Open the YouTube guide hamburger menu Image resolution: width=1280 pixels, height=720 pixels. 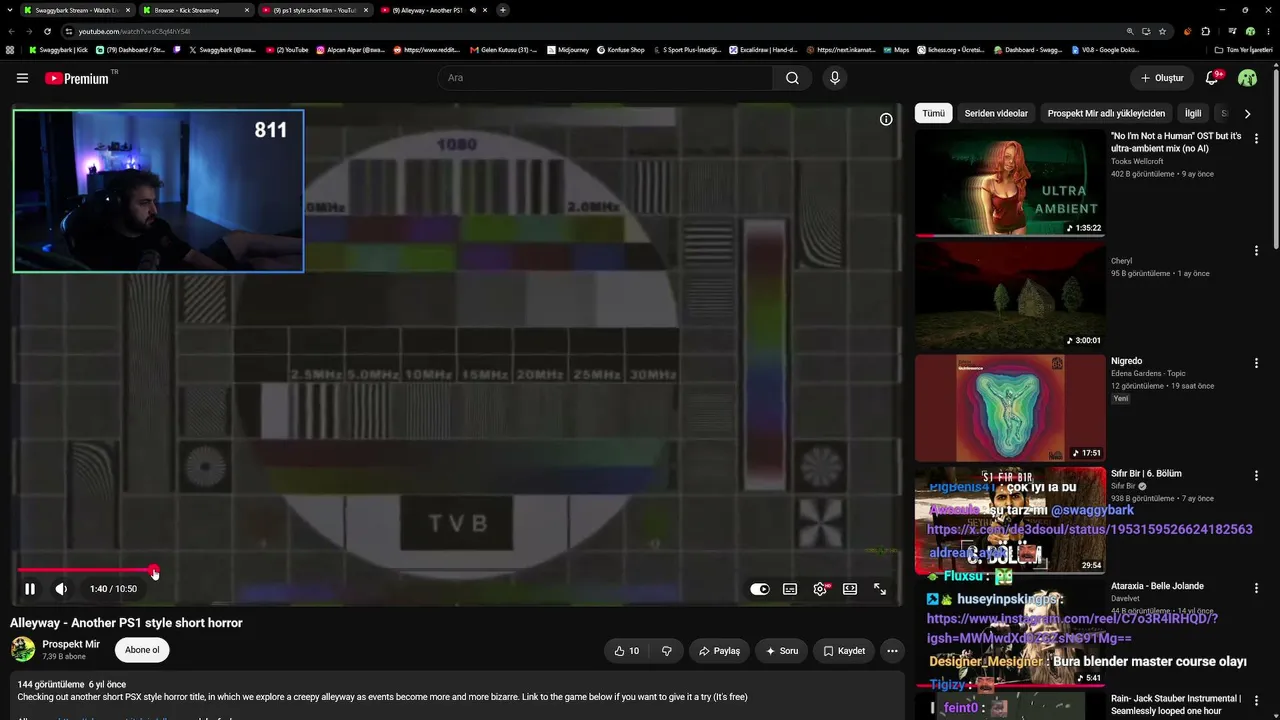point(22,78)
